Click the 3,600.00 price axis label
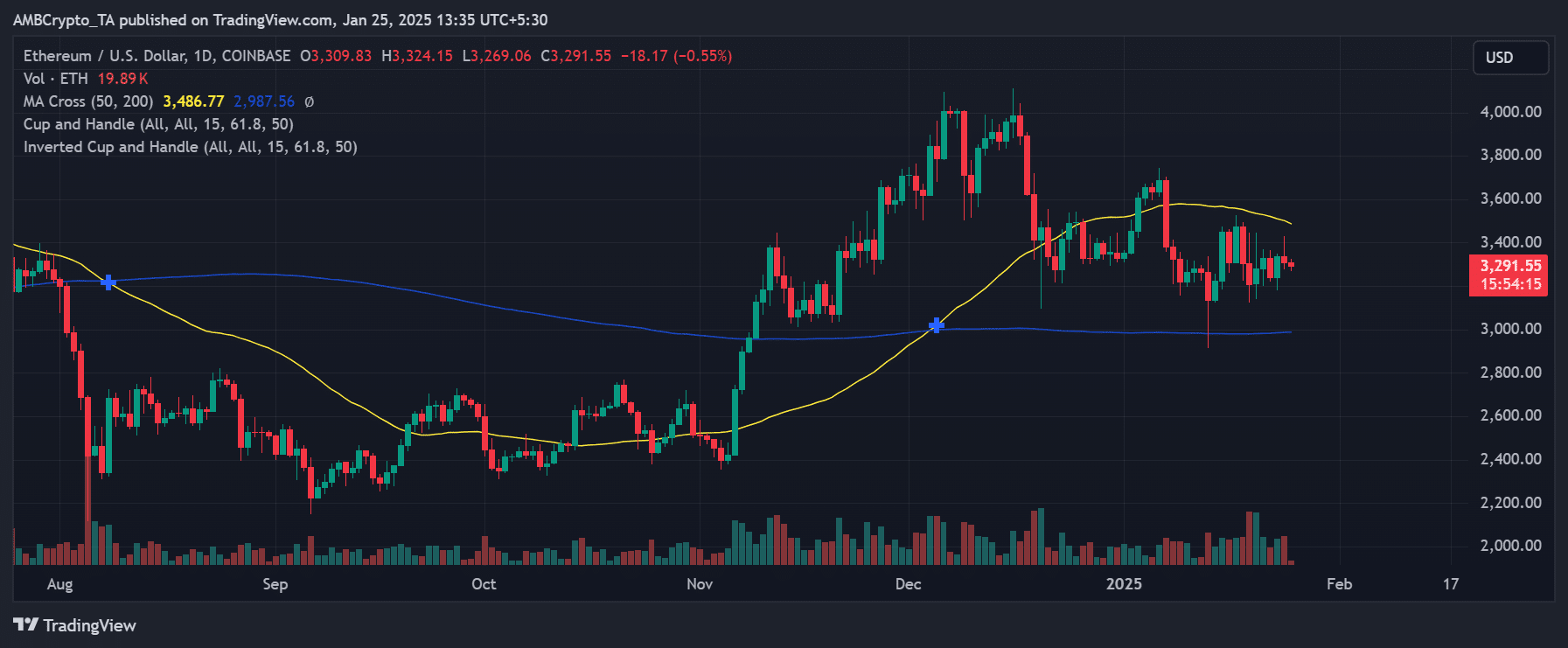The width and height of the screenshot is (1568, 648). click(1510, 199)
